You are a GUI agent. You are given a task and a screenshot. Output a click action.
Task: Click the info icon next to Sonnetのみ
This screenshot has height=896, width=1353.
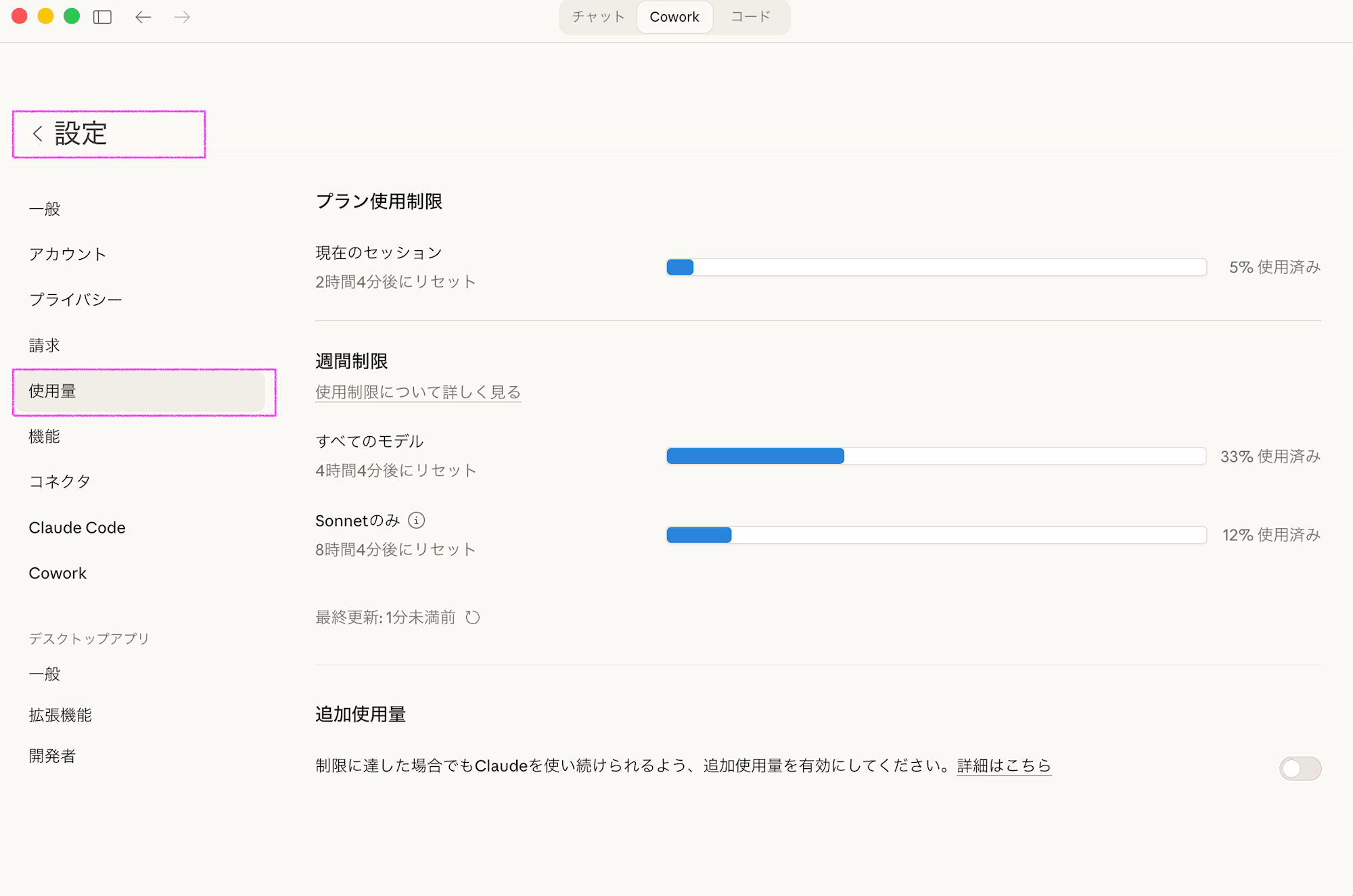pyautogui.click(x=417, y=521)
